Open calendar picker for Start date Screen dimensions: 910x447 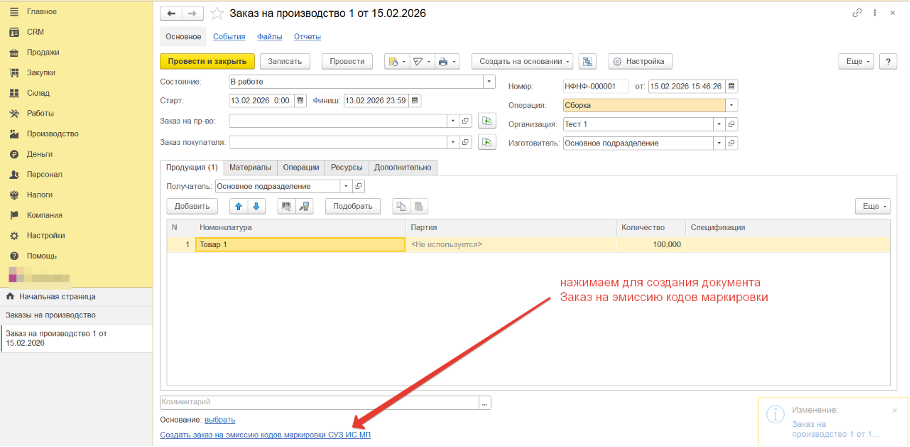300,100
